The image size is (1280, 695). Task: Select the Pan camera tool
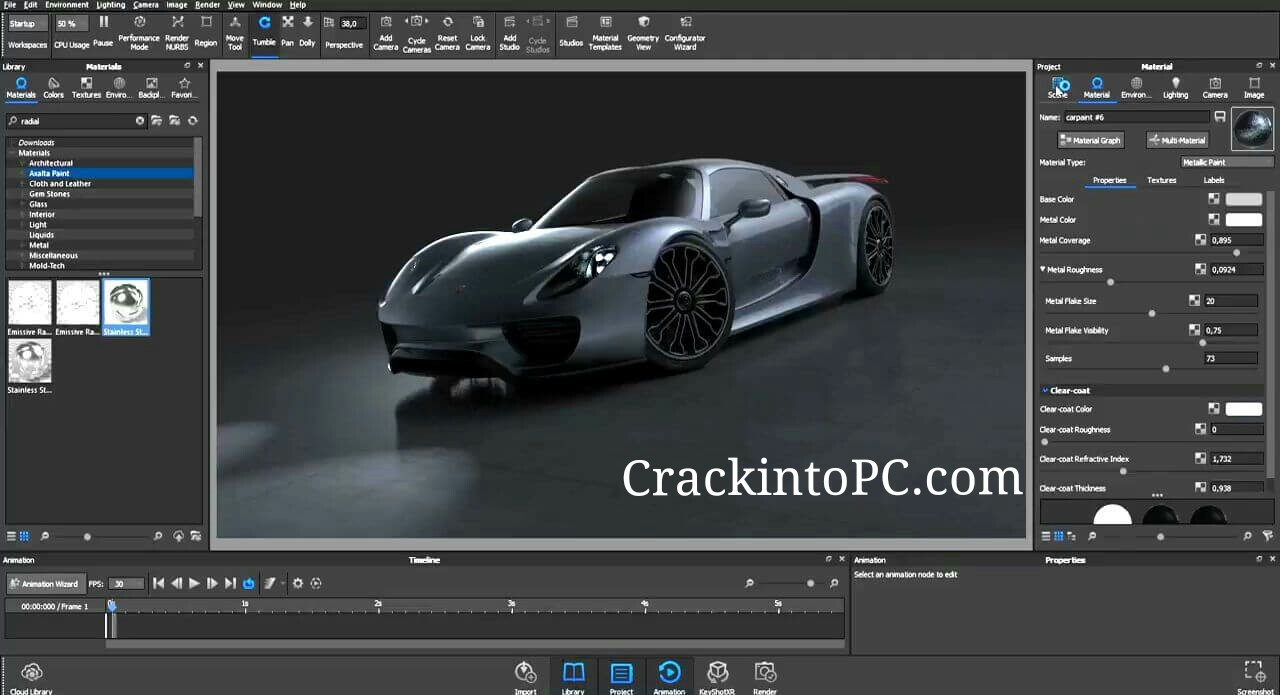coord(288,30)
